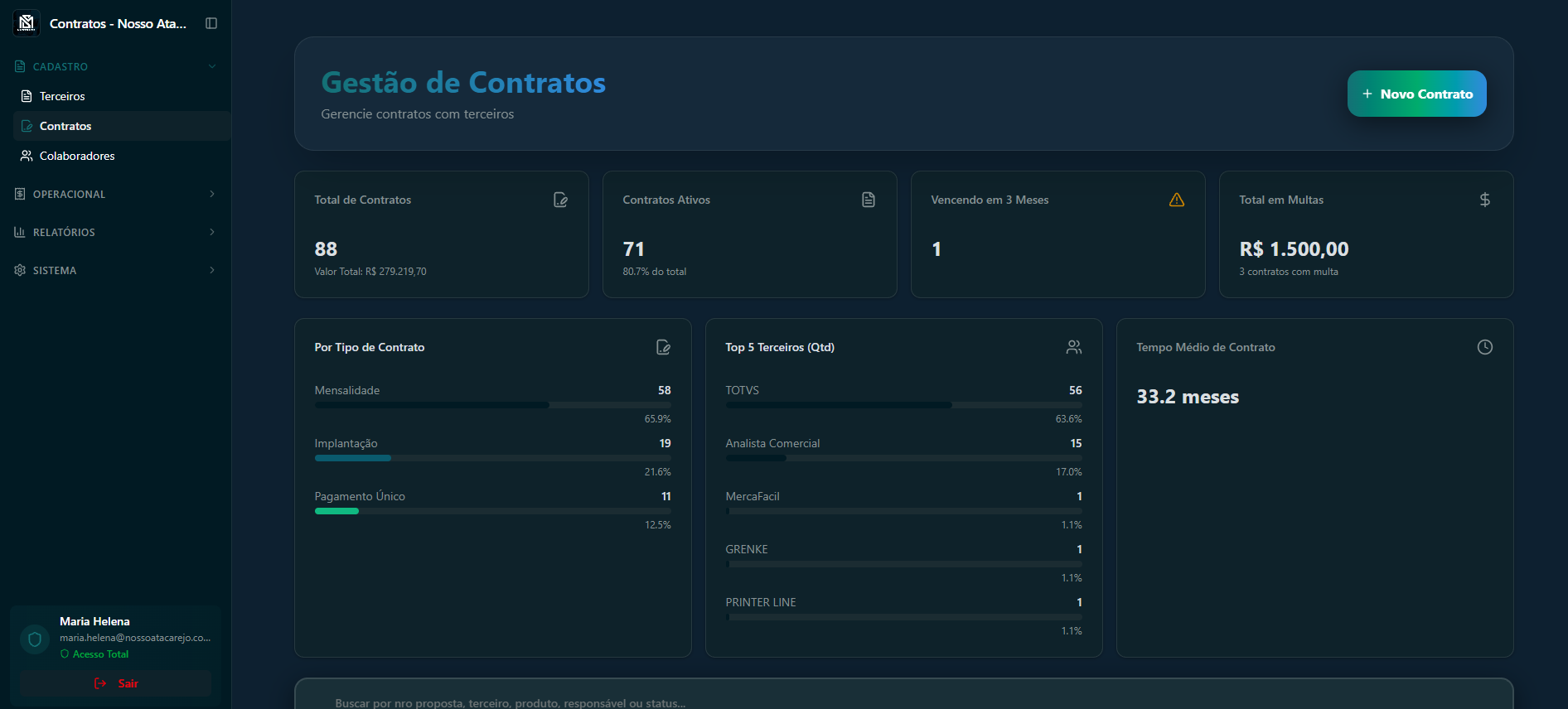Open the RELATÓRIOS menu label
Image resolution: width=1568 pixels, height=709 pixels.
coord(64,233)
